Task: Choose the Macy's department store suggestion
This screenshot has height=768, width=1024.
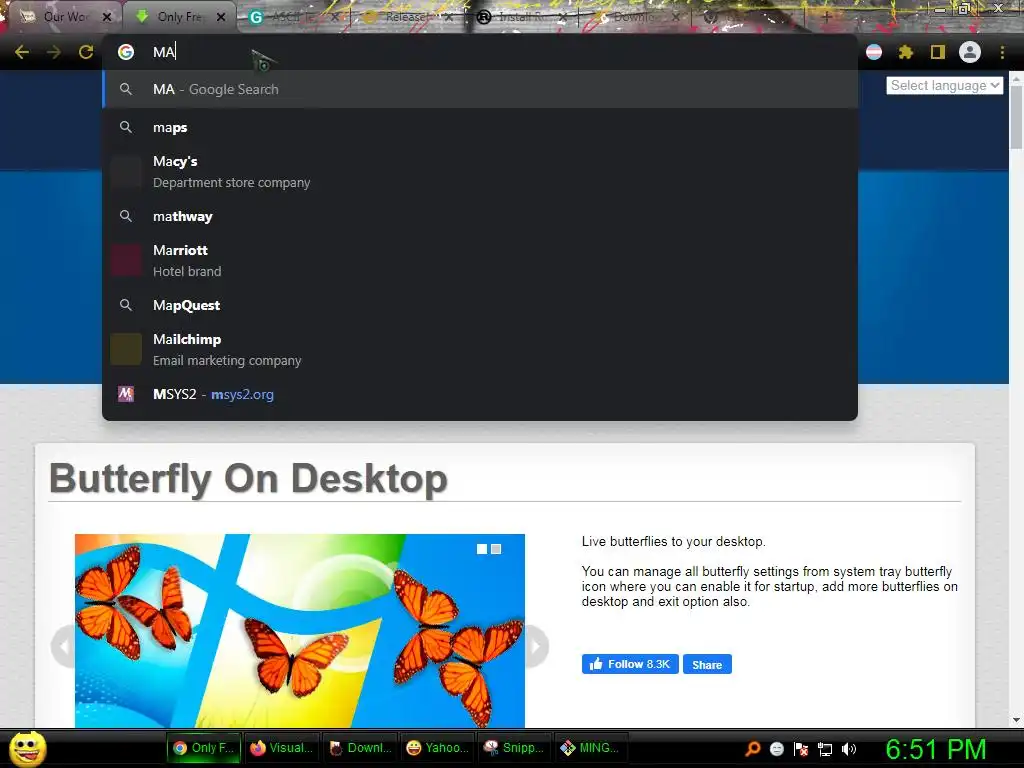Action: coord(480,172)
